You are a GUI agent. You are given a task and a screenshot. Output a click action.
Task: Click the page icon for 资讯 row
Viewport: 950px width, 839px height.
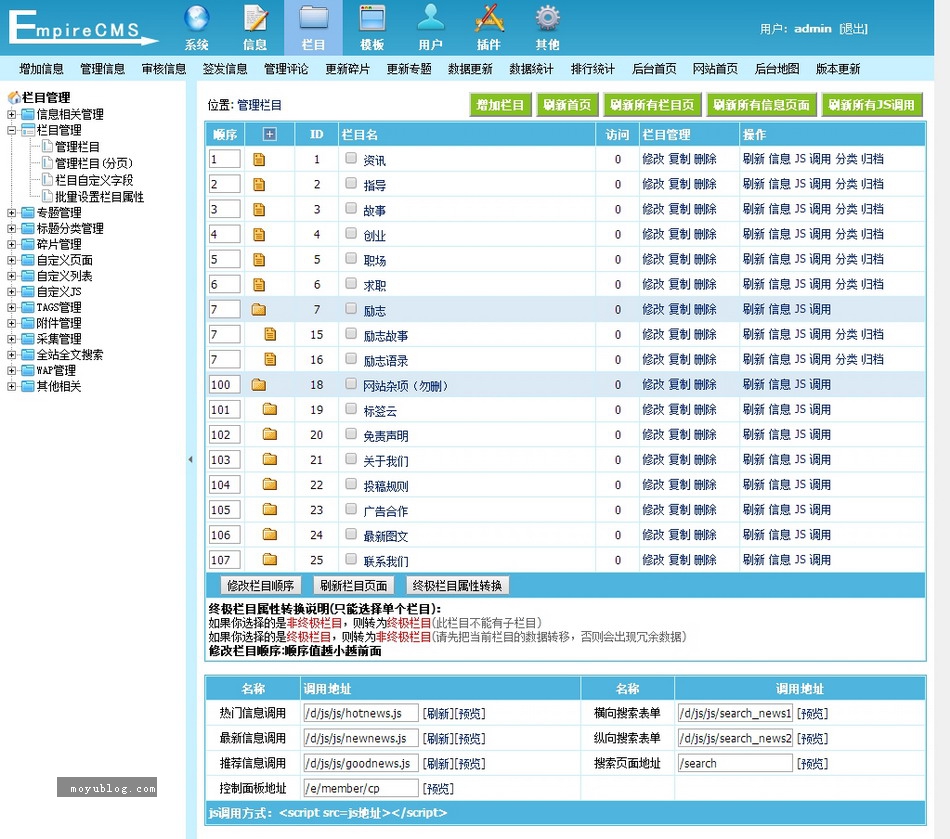[x=259, y=159]
